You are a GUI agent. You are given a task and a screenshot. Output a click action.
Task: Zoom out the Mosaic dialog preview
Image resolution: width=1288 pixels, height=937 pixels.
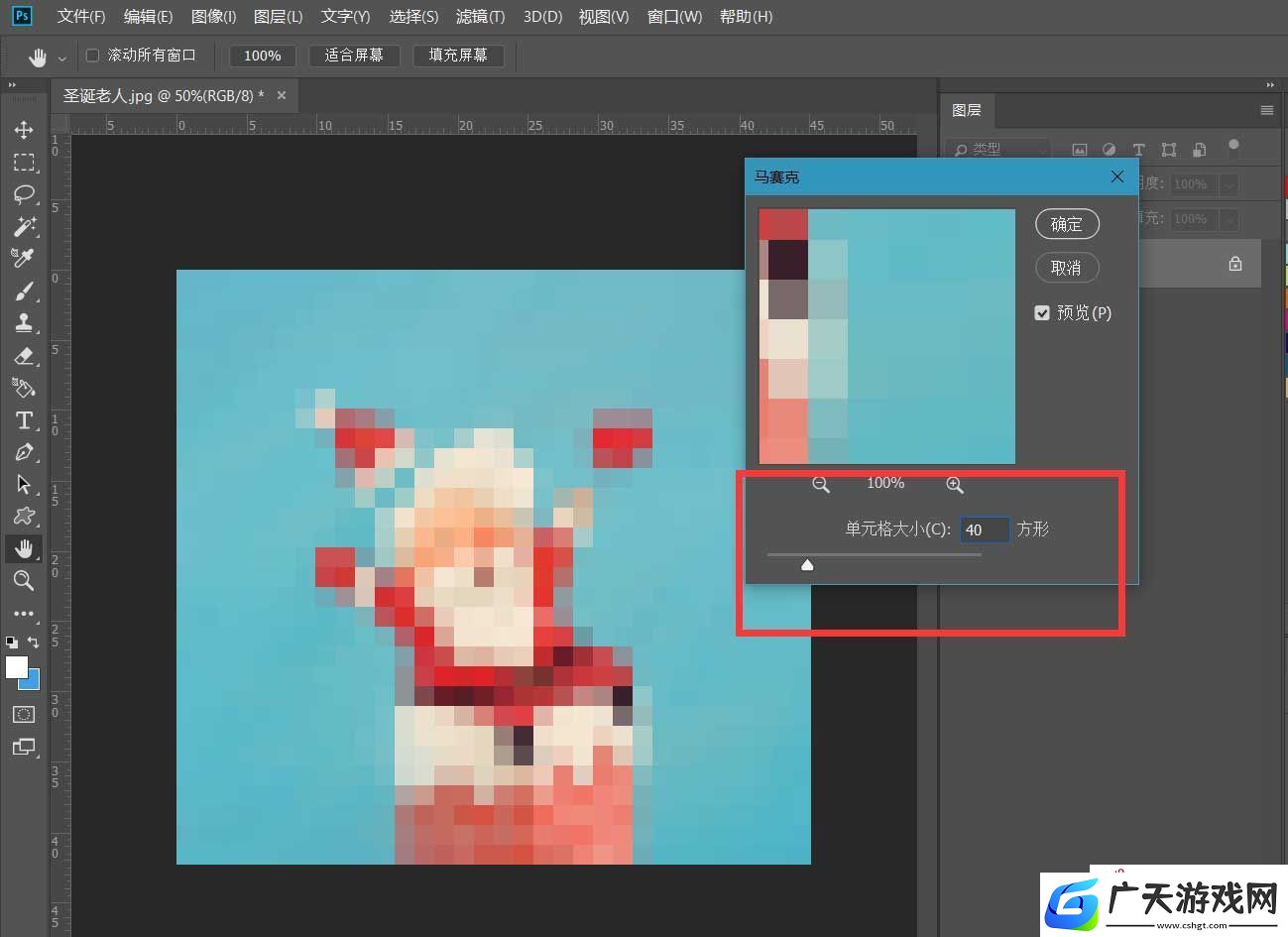[821, 484]
